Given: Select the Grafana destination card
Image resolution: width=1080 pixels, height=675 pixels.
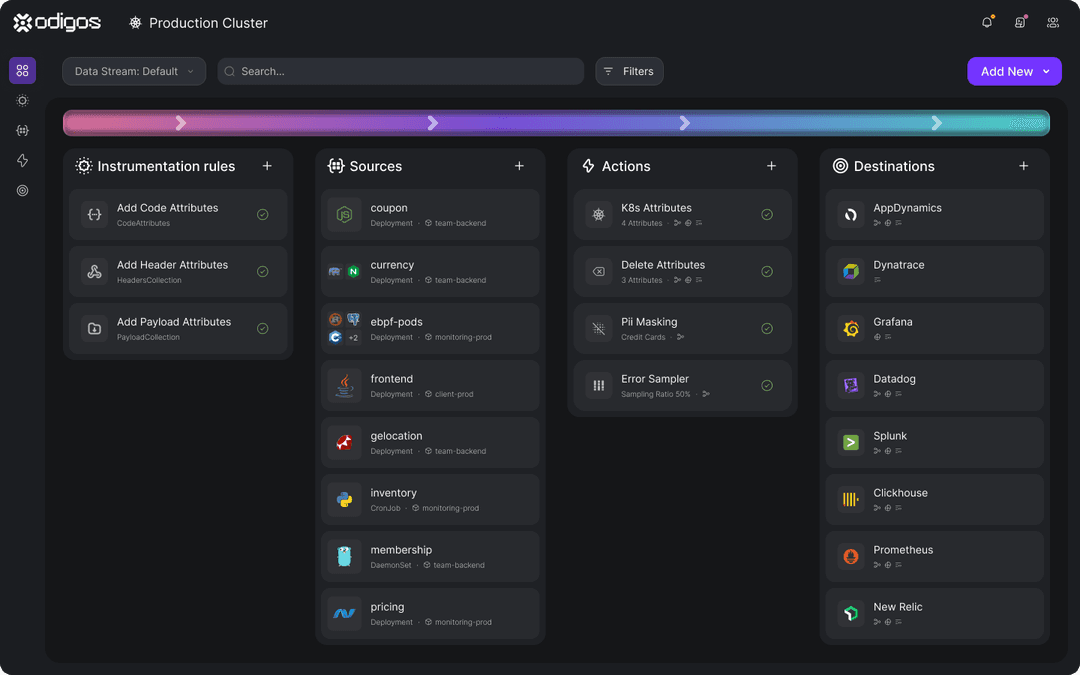Looking at the screenshot, I should (x=934, y=328).
